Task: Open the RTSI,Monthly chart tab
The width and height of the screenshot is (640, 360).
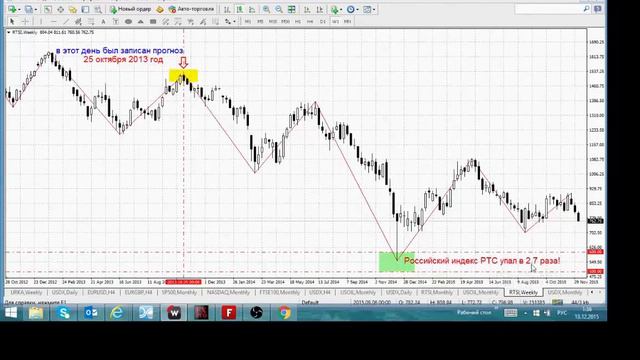Action: (437, 292)
